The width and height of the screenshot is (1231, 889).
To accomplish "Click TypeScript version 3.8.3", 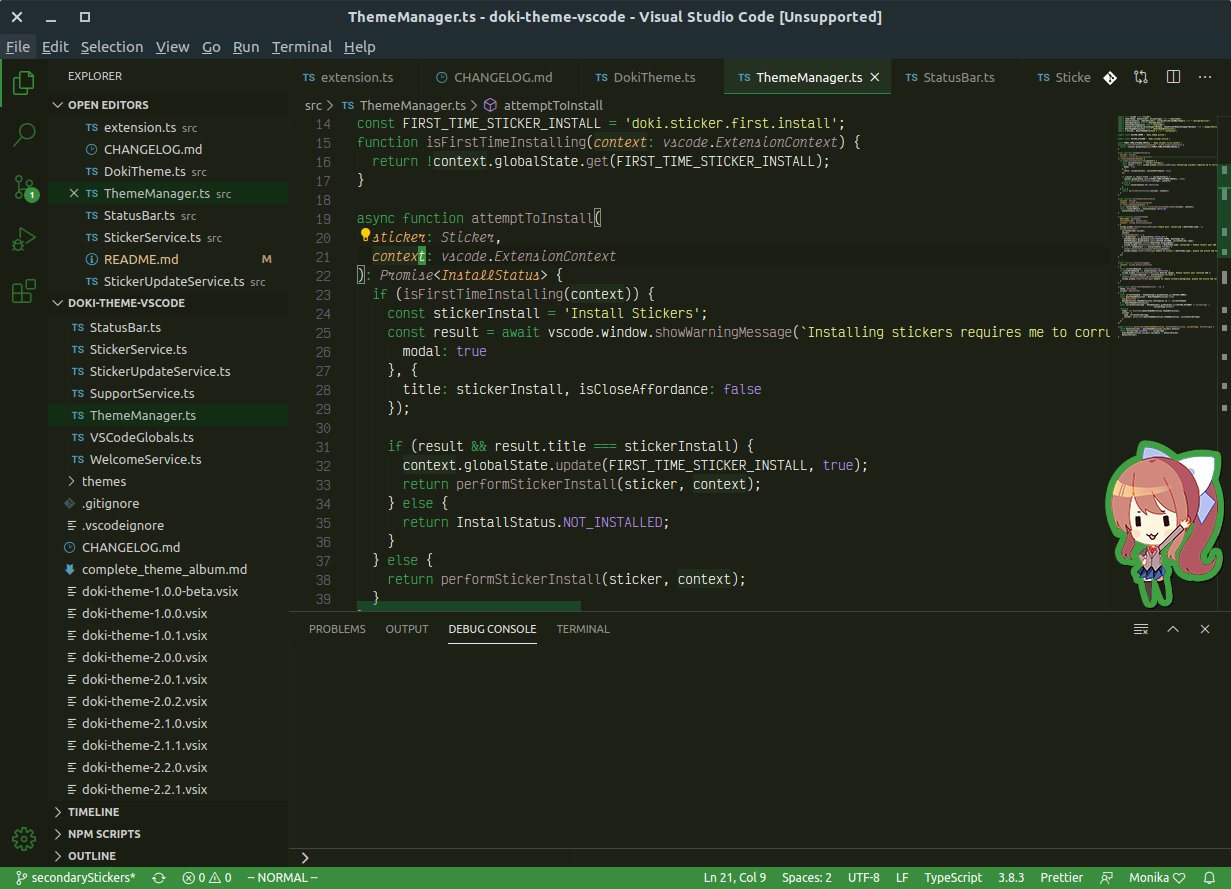I will 1011,878.
